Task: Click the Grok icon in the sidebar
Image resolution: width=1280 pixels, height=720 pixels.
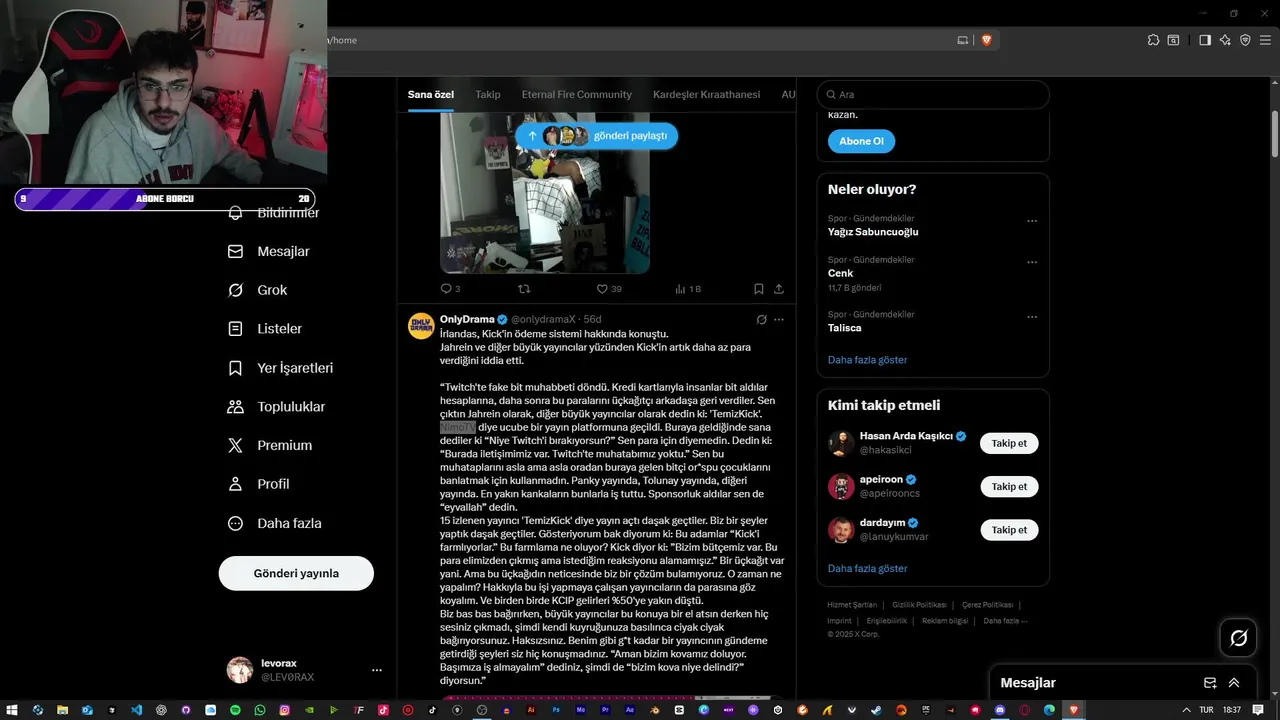Action: (235, 290)
